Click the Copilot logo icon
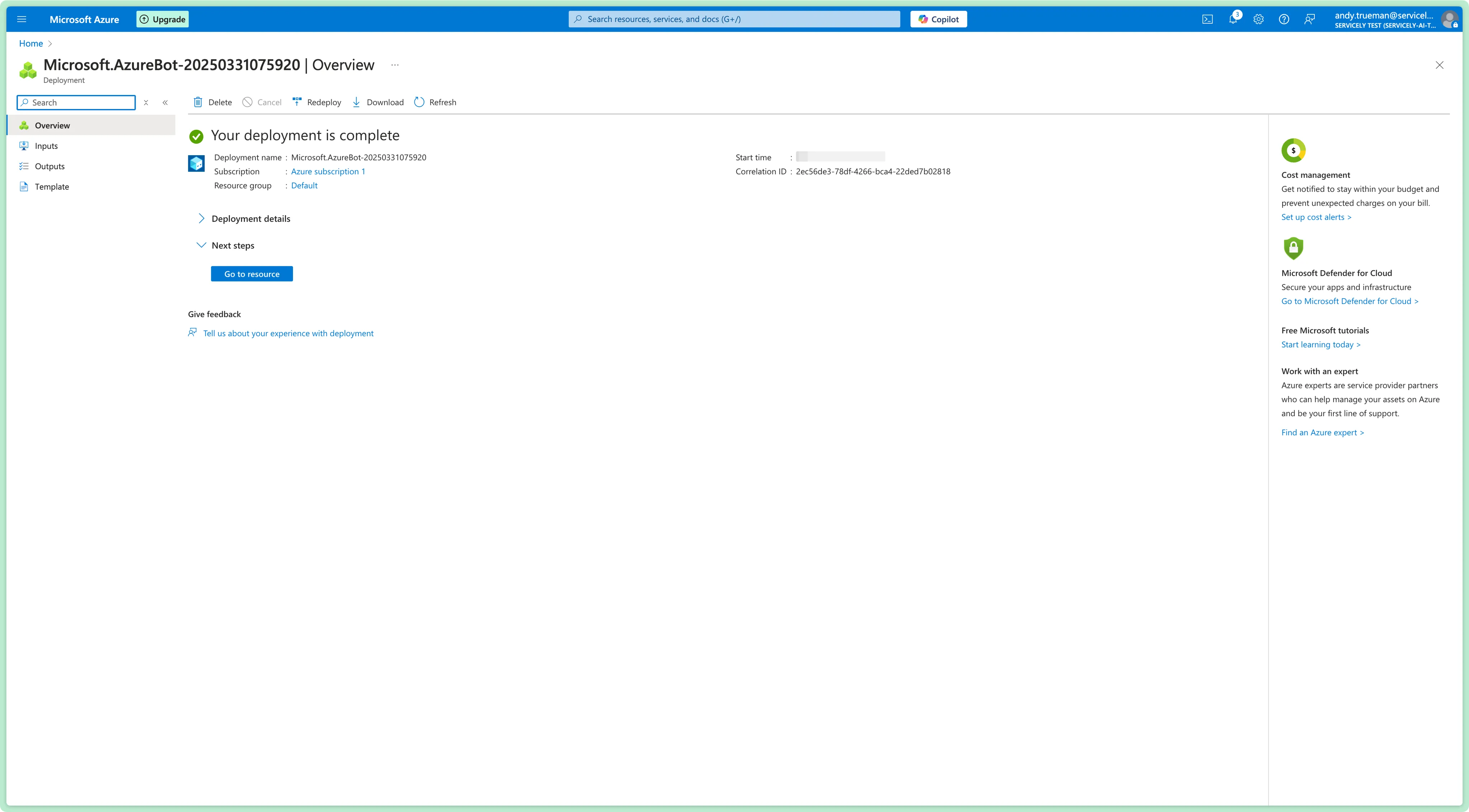Image resolution: width=1469 pixels, height=812 pixels. [x=923, y=19]
